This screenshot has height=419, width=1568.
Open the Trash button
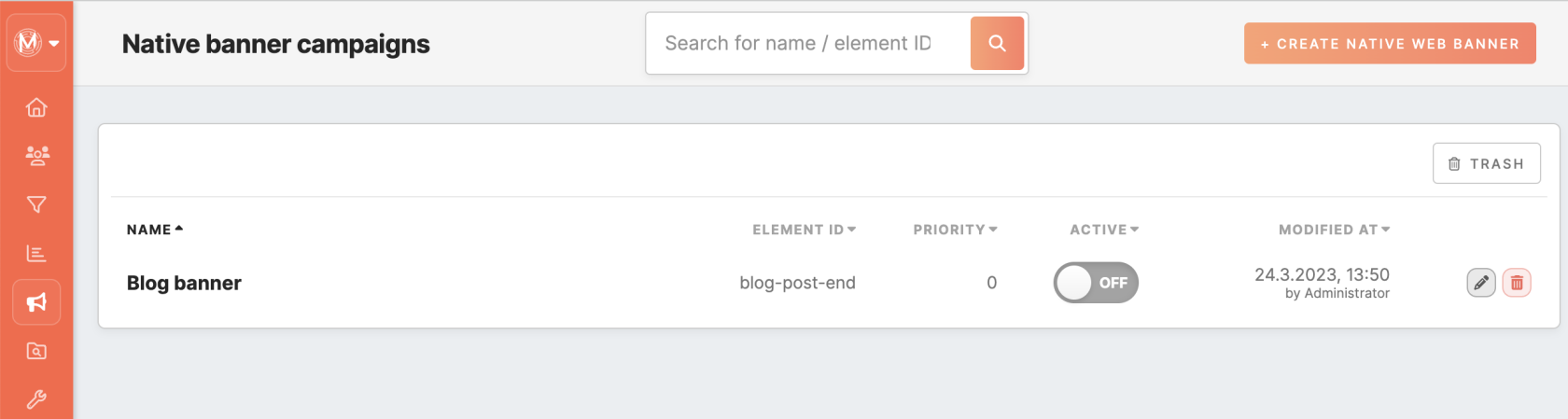[x=1486, y=163]
